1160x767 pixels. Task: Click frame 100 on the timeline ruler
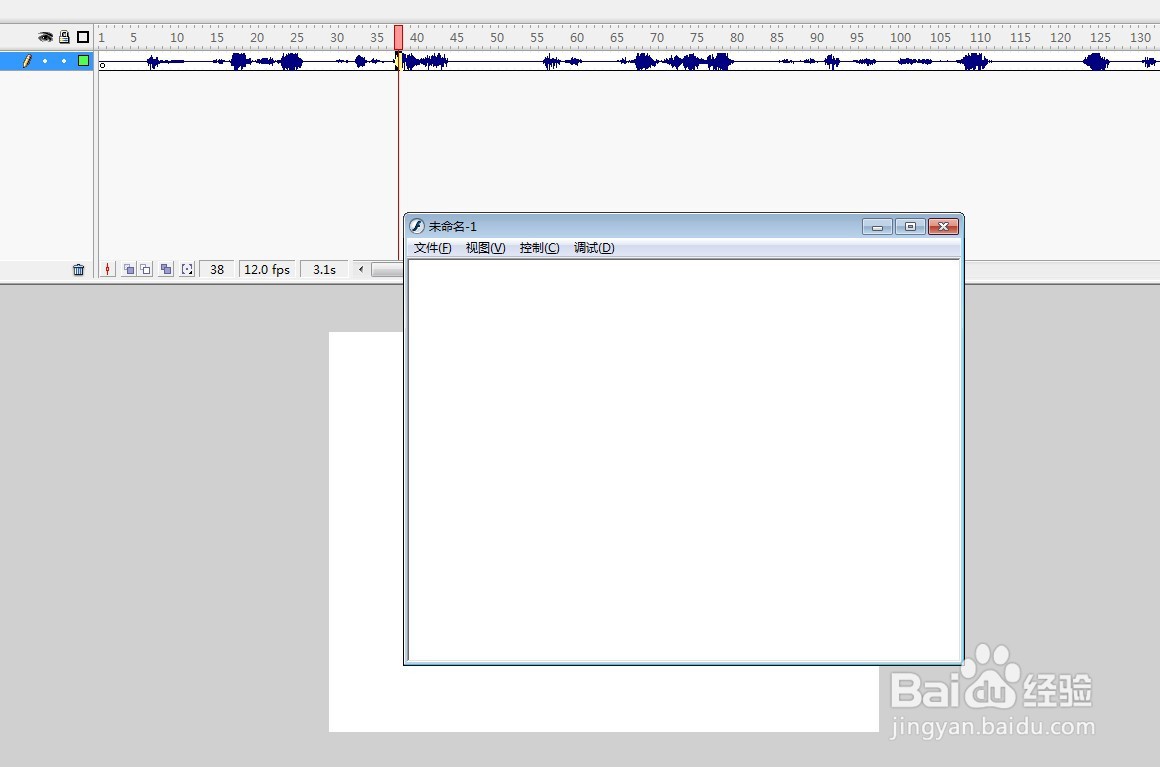(900, 37)
